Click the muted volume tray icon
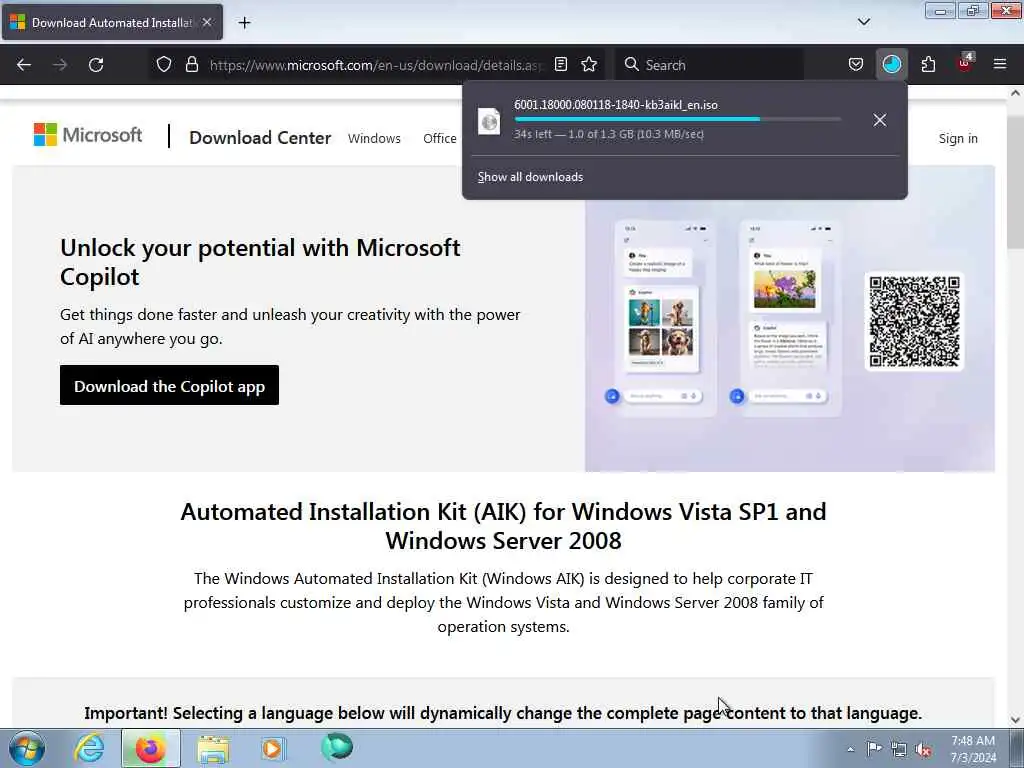This screenshot has width=1024, height=768. click(923, 749)
